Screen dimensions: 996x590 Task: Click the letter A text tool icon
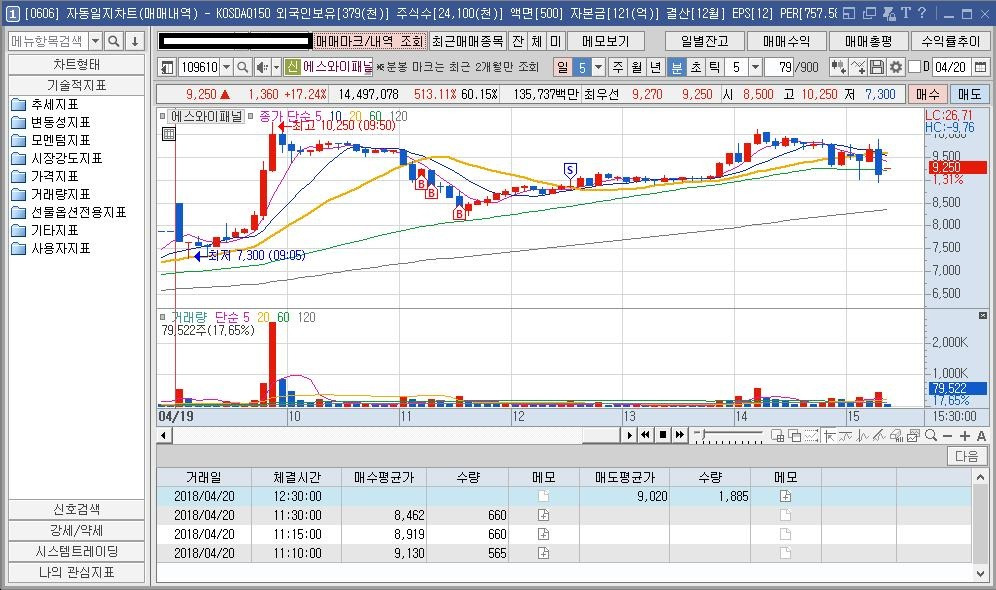[981, 436]
